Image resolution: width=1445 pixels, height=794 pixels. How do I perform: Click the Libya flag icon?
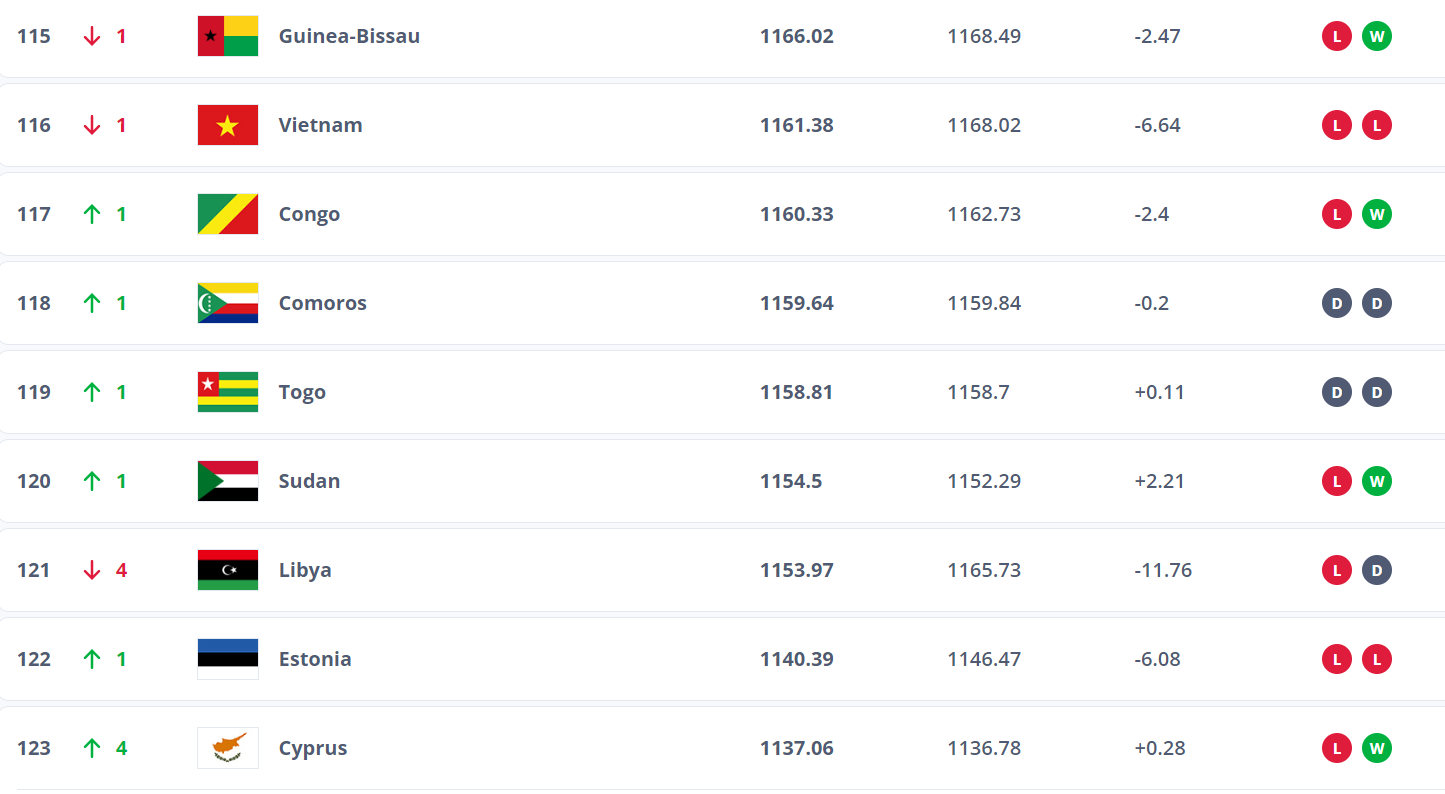(228, 570)
